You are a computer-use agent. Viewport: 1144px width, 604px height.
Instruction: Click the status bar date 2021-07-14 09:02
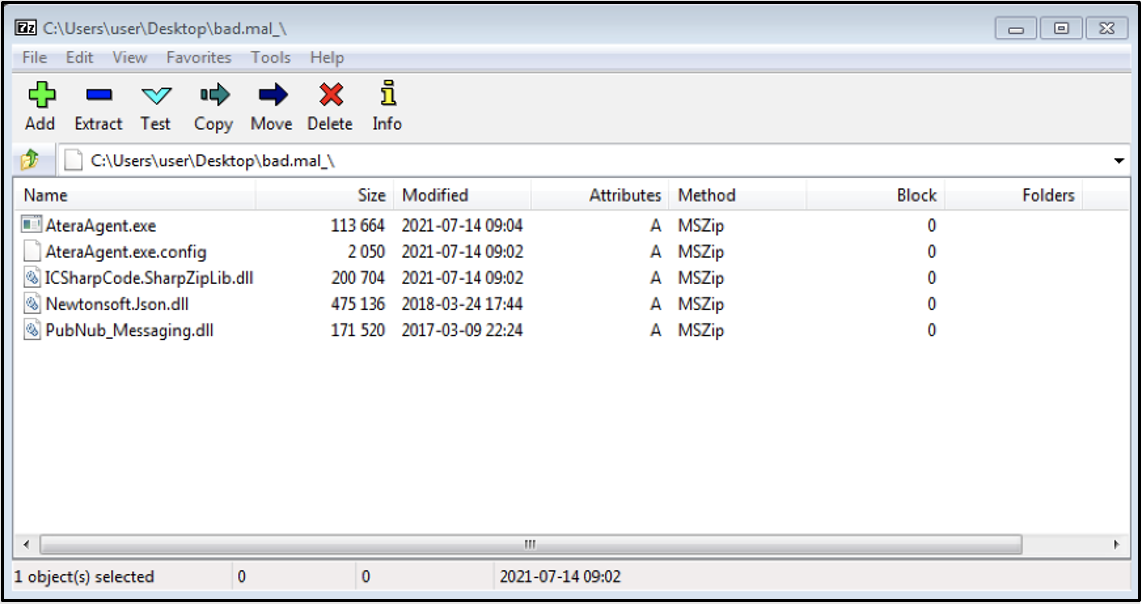560,577
